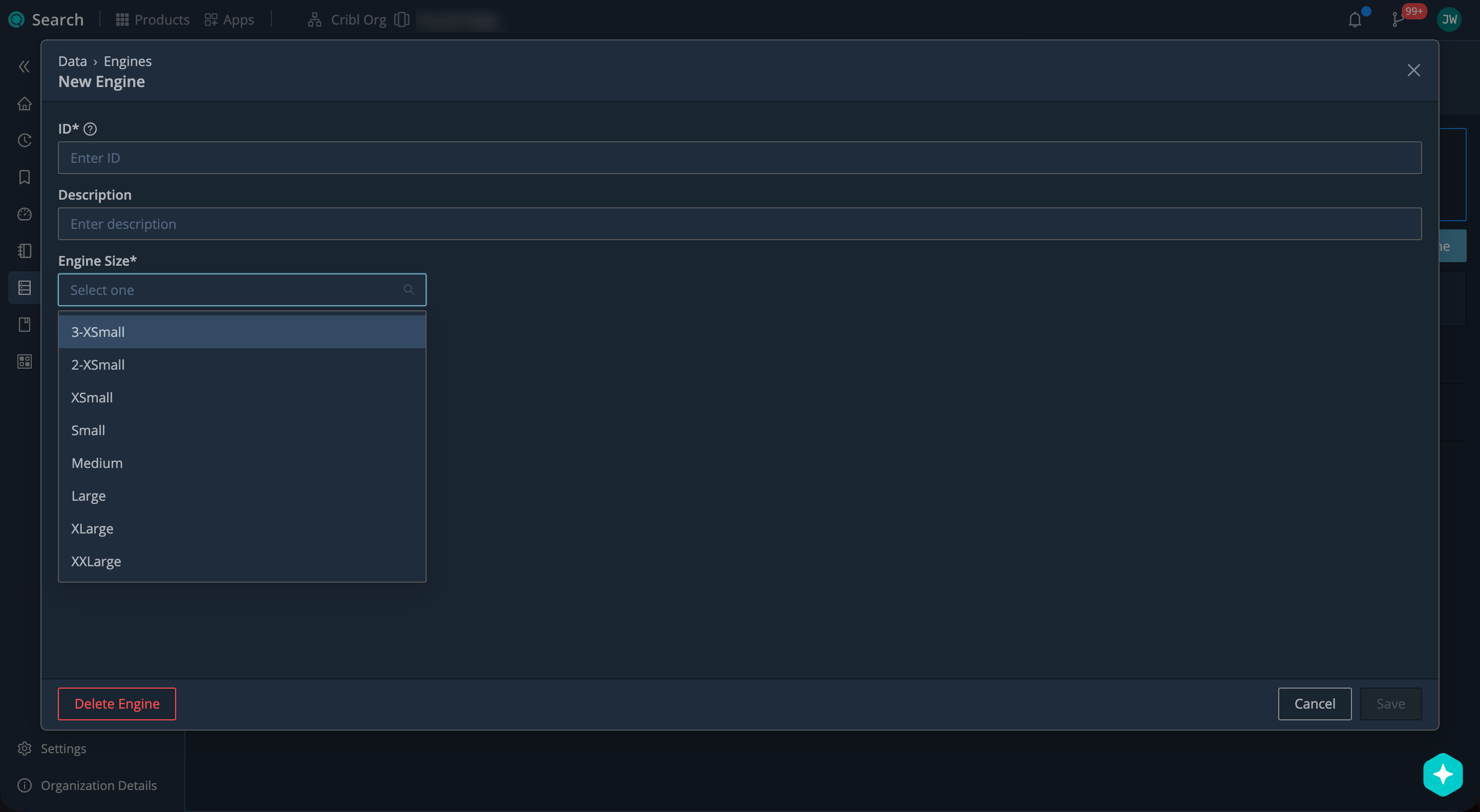This screenshot has height=812, width=1480.
Task: Click the Cribl Search logo icon
Action: 16,19
